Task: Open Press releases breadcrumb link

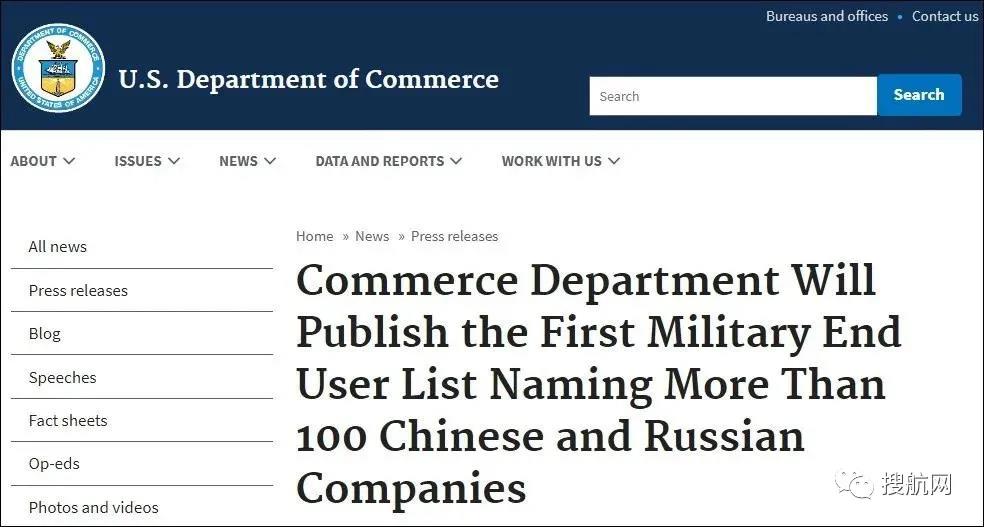Action: (x=454, y=236)
